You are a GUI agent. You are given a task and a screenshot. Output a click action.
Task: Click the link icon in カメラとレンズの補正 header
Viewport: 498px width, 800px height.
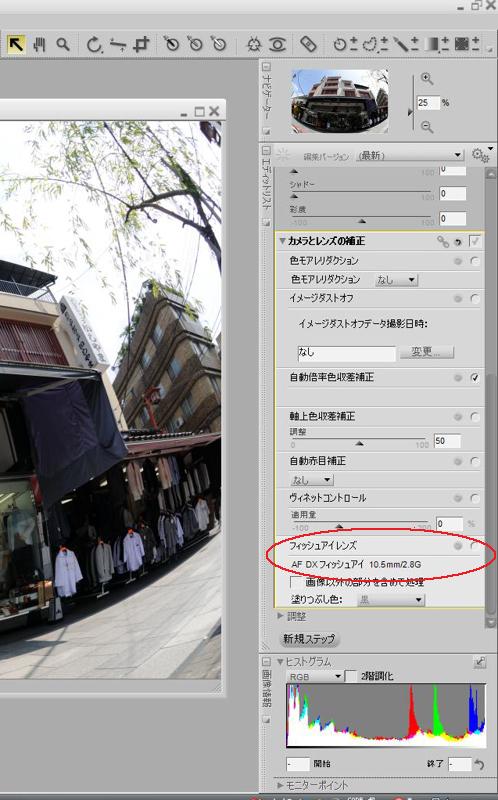point(443,242)
